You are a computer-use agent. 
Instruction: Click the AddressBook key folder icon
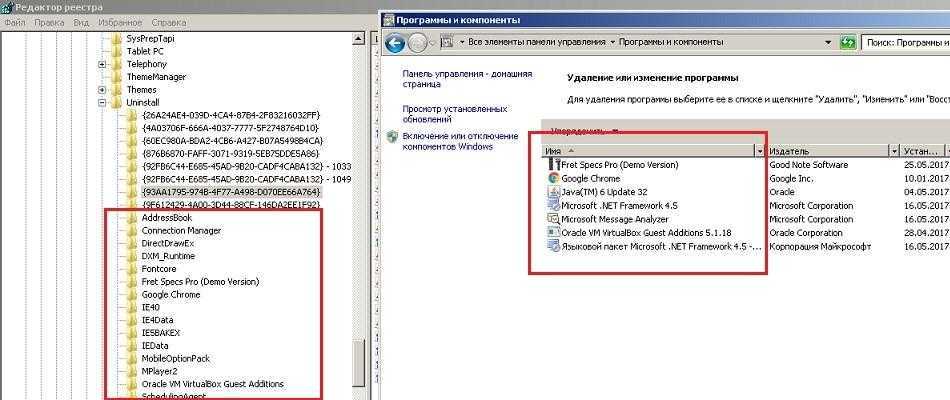click(x=131, y=218)
